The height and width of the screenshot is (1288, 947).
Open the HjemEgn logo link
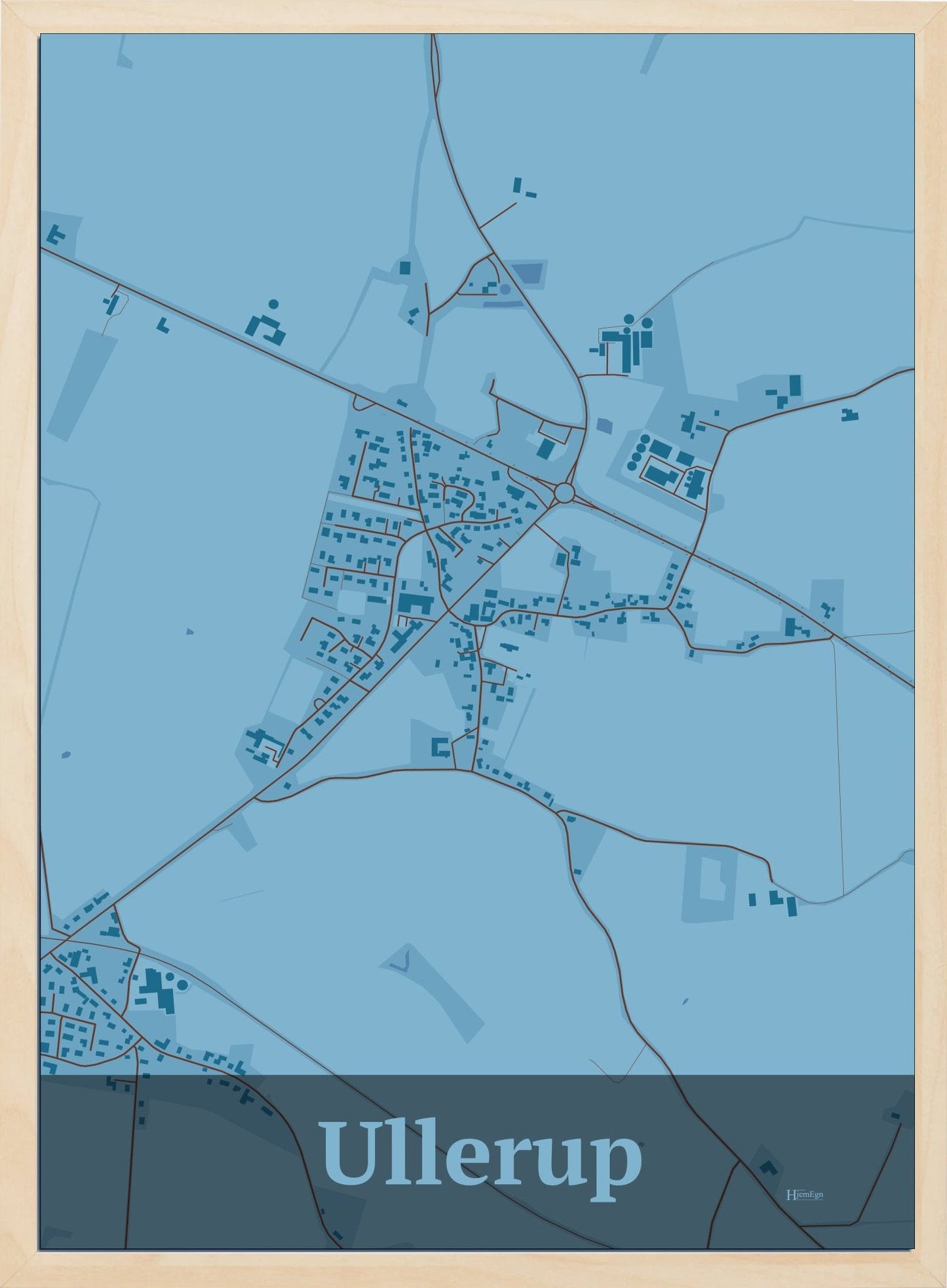tap(803, 1194)
